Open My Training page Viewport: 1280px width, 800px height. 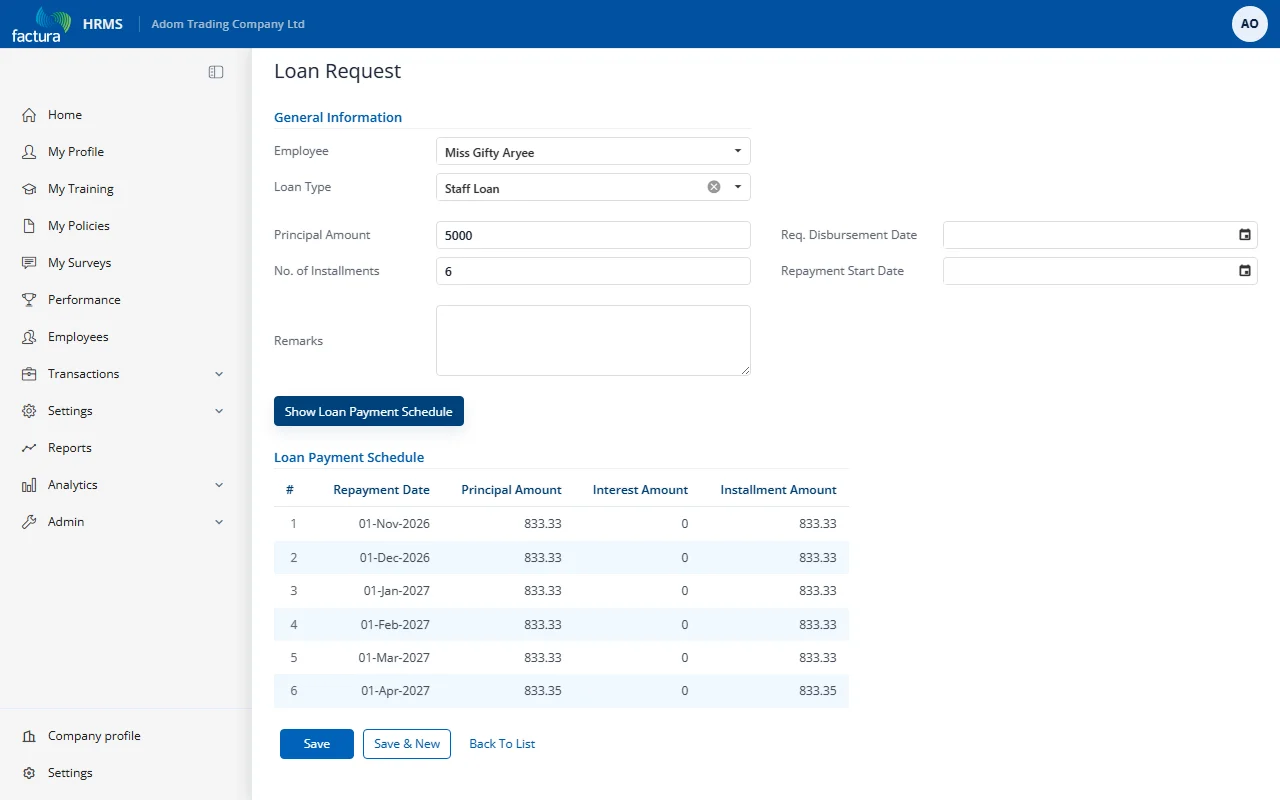(x=81, y=189)
